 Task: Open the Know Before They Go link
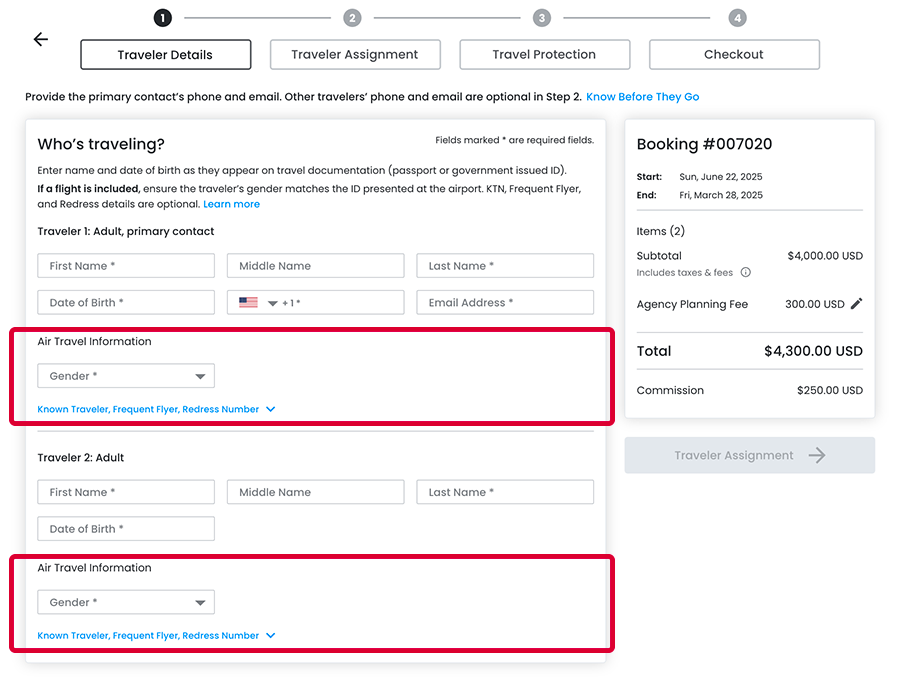[x=642, y=97]
